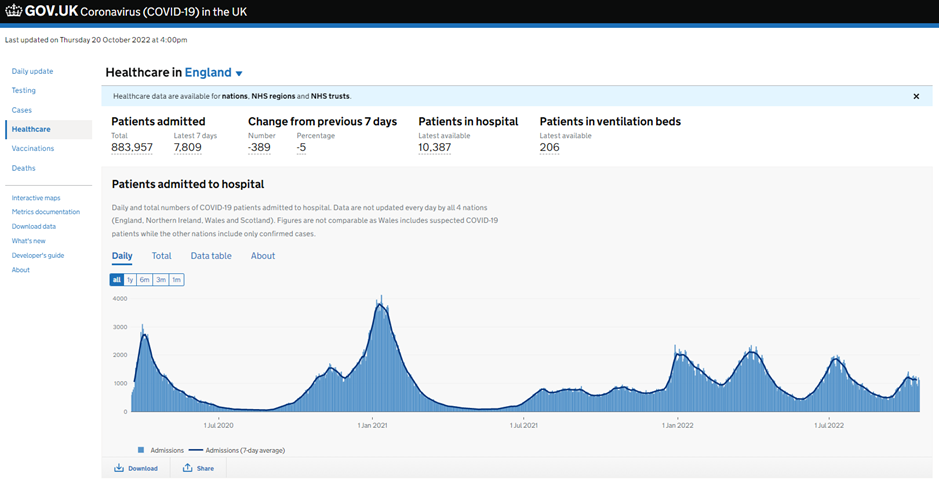Go to Vaccinations in sidebar

(x=33, y=148)
